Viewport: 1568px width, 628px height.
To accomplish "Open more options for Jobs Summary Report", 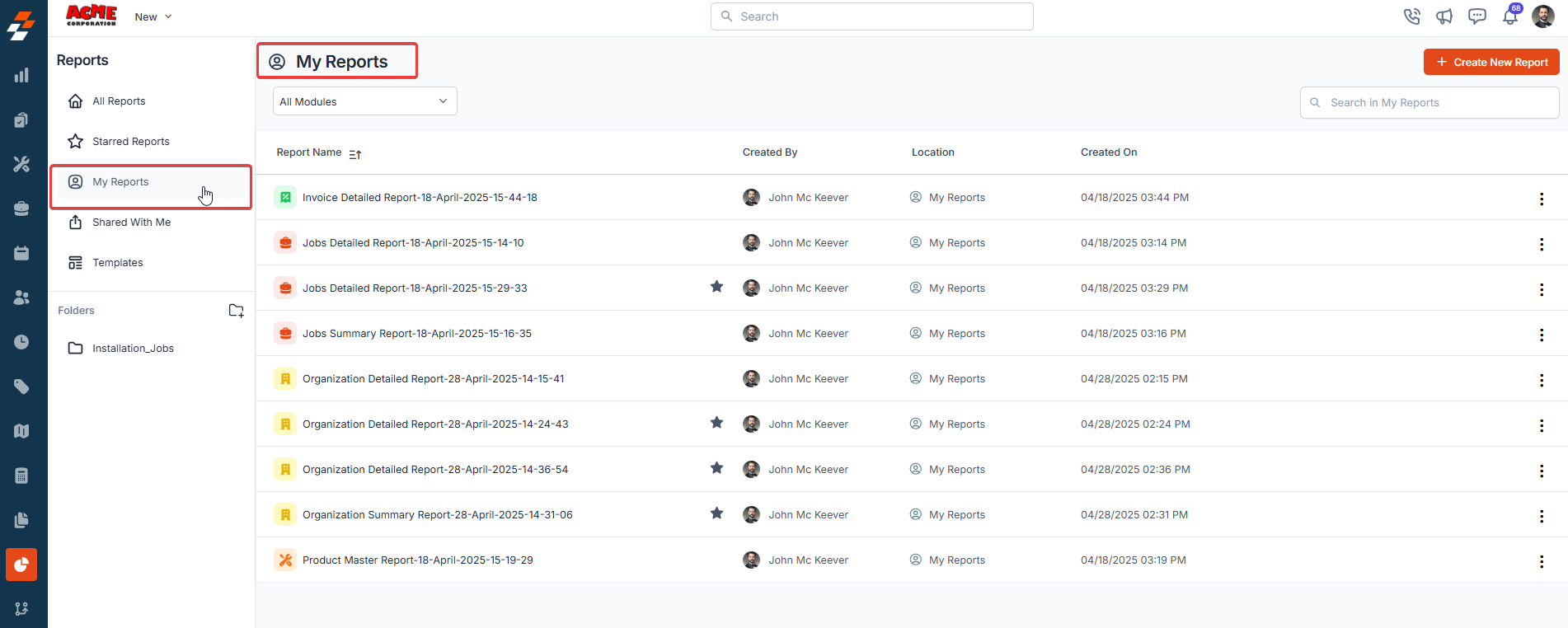I will pos(1542,335).
